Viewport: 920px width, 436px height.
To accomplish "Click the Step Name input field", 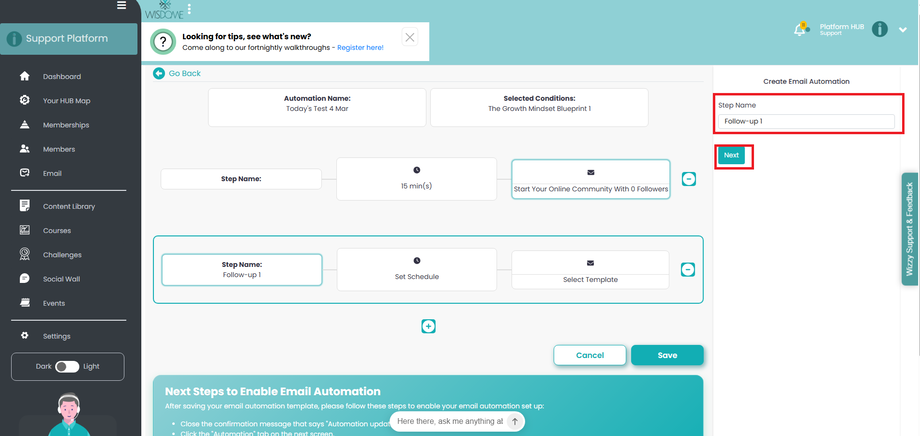I will pyautogui.click(x=806, y=121).
